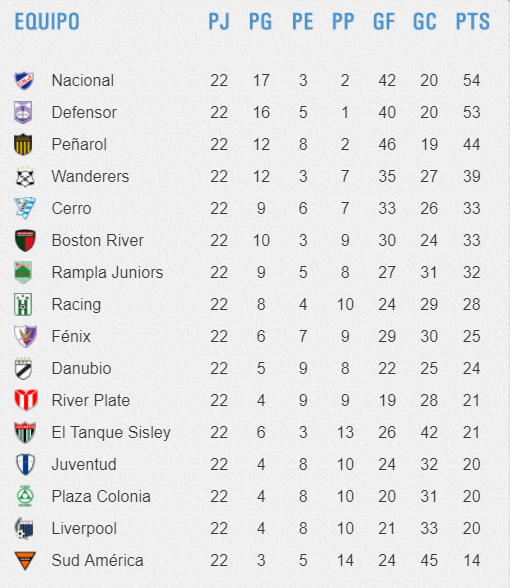The image size is (510, 588).
Task: Click the Nacional team crest icon
Action: coord(24,81)
